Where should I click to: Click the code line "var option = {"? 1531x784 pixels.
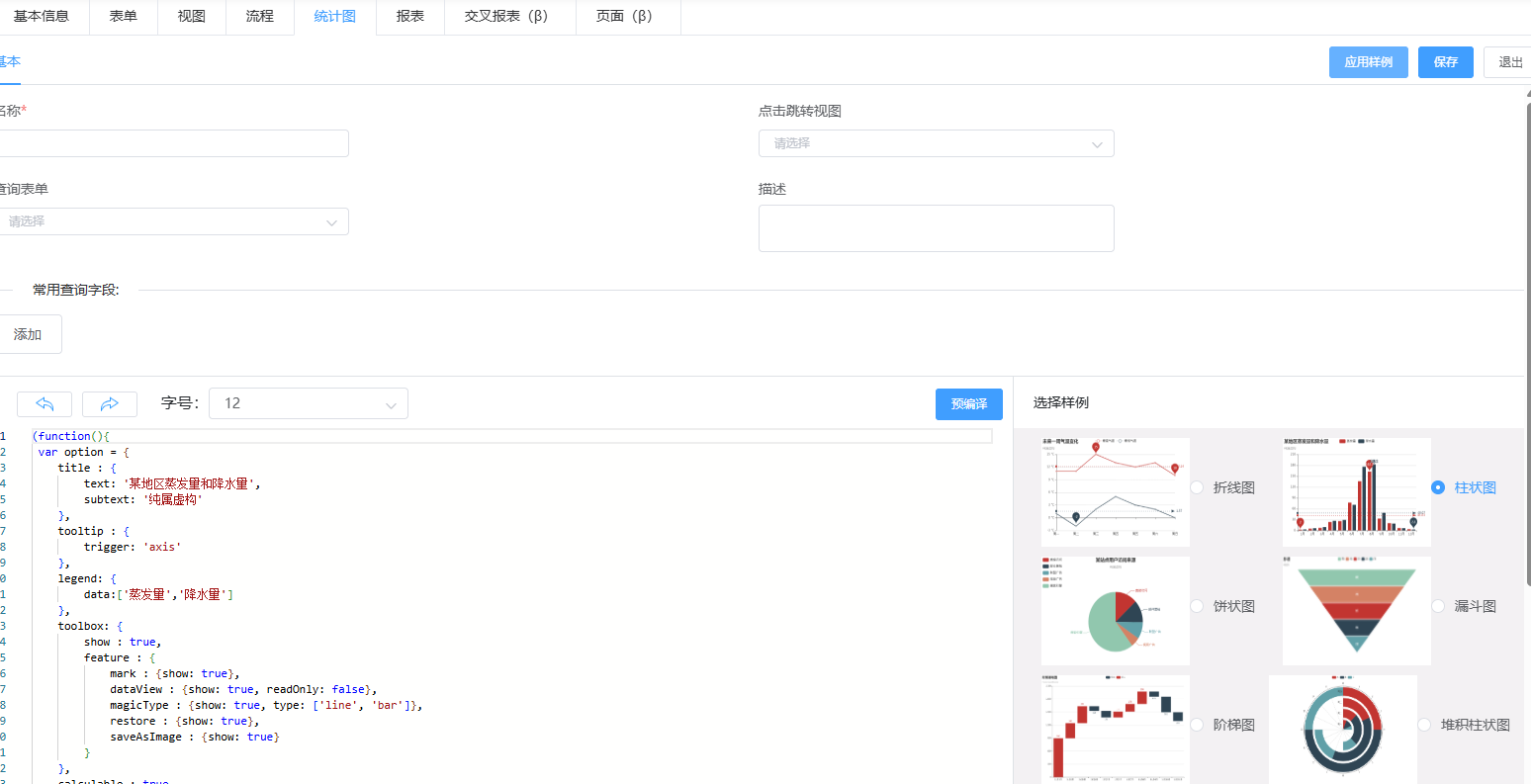[x=84, y=452]
